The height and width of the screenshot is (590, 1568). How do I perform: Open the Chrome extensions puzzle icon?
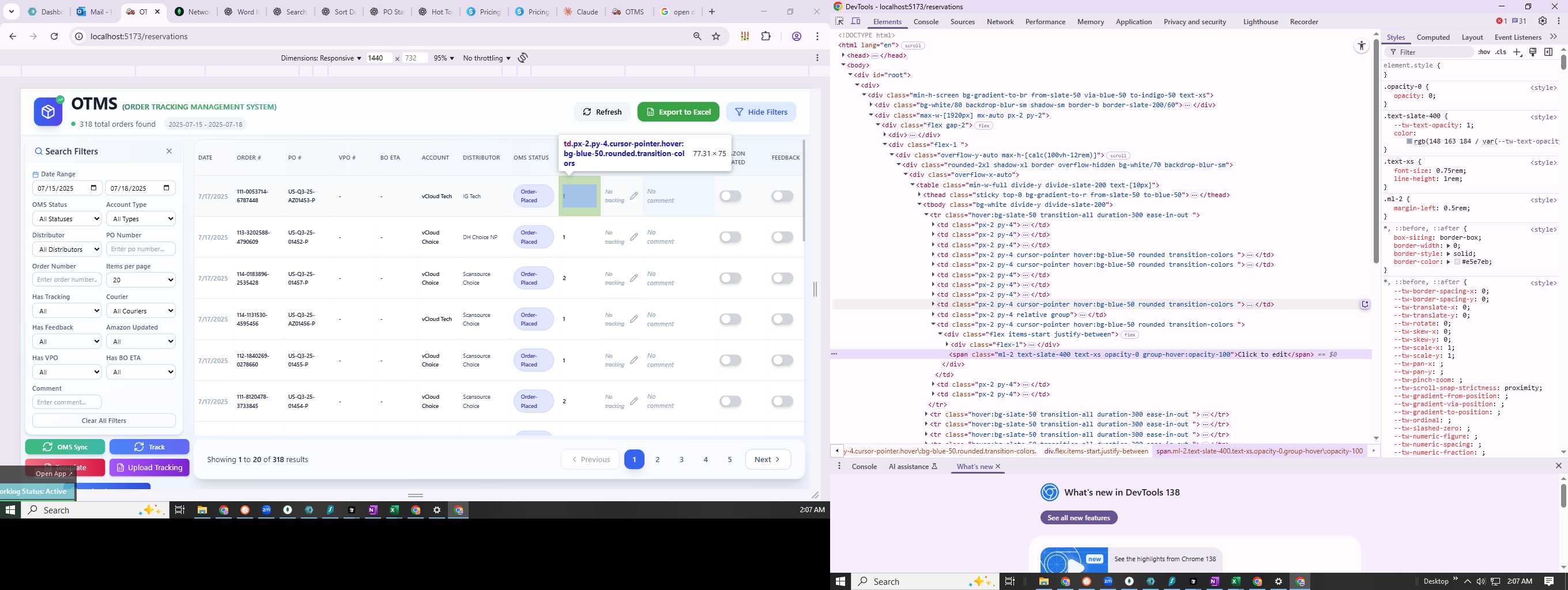click(766, 36)
